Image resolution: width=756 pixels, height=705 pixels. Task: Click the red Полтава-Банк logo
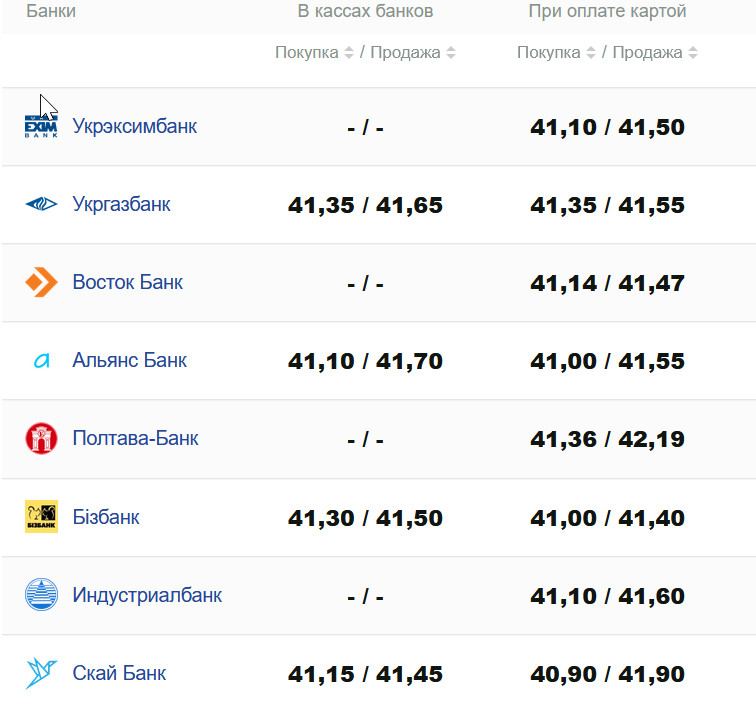(41, 438)
